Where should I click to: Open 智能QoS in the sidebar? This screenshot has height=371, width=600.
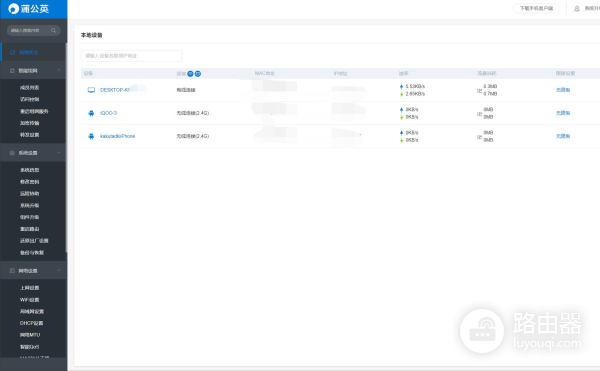pos(29,347)
